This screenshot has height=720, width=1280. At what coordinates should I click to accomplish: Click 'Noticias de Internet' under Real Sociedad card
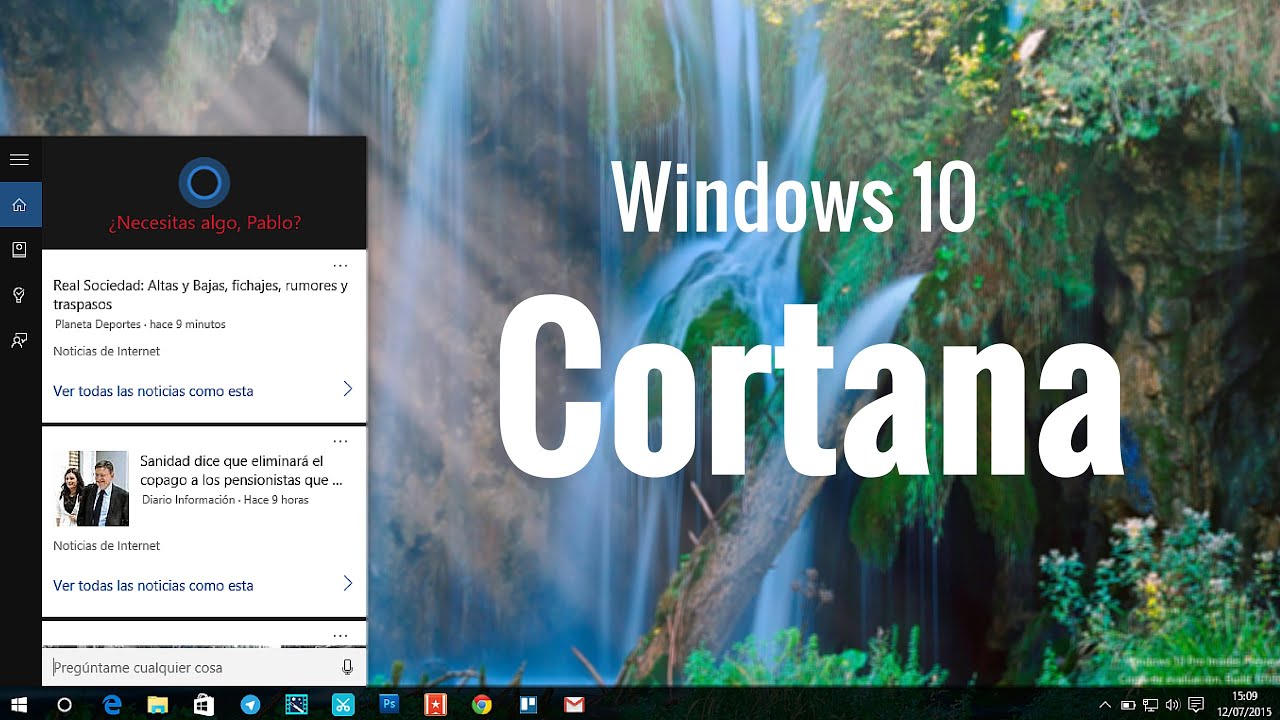(106, 351)
